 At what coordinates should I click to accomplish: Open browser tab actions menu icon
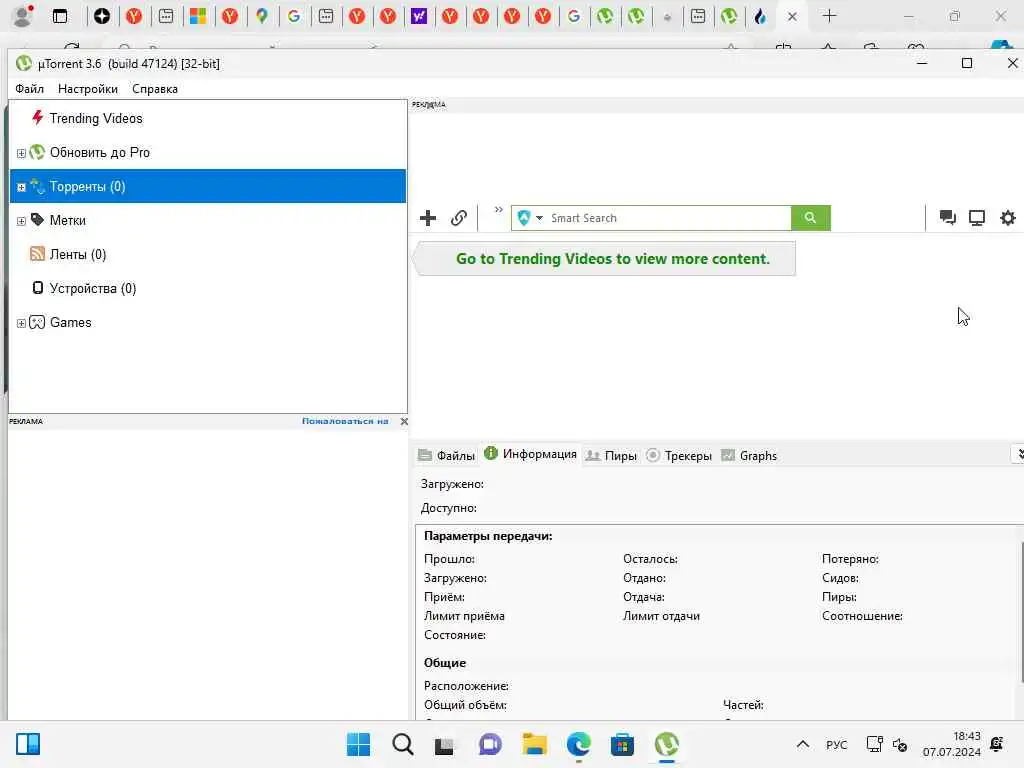click(59, 16)
